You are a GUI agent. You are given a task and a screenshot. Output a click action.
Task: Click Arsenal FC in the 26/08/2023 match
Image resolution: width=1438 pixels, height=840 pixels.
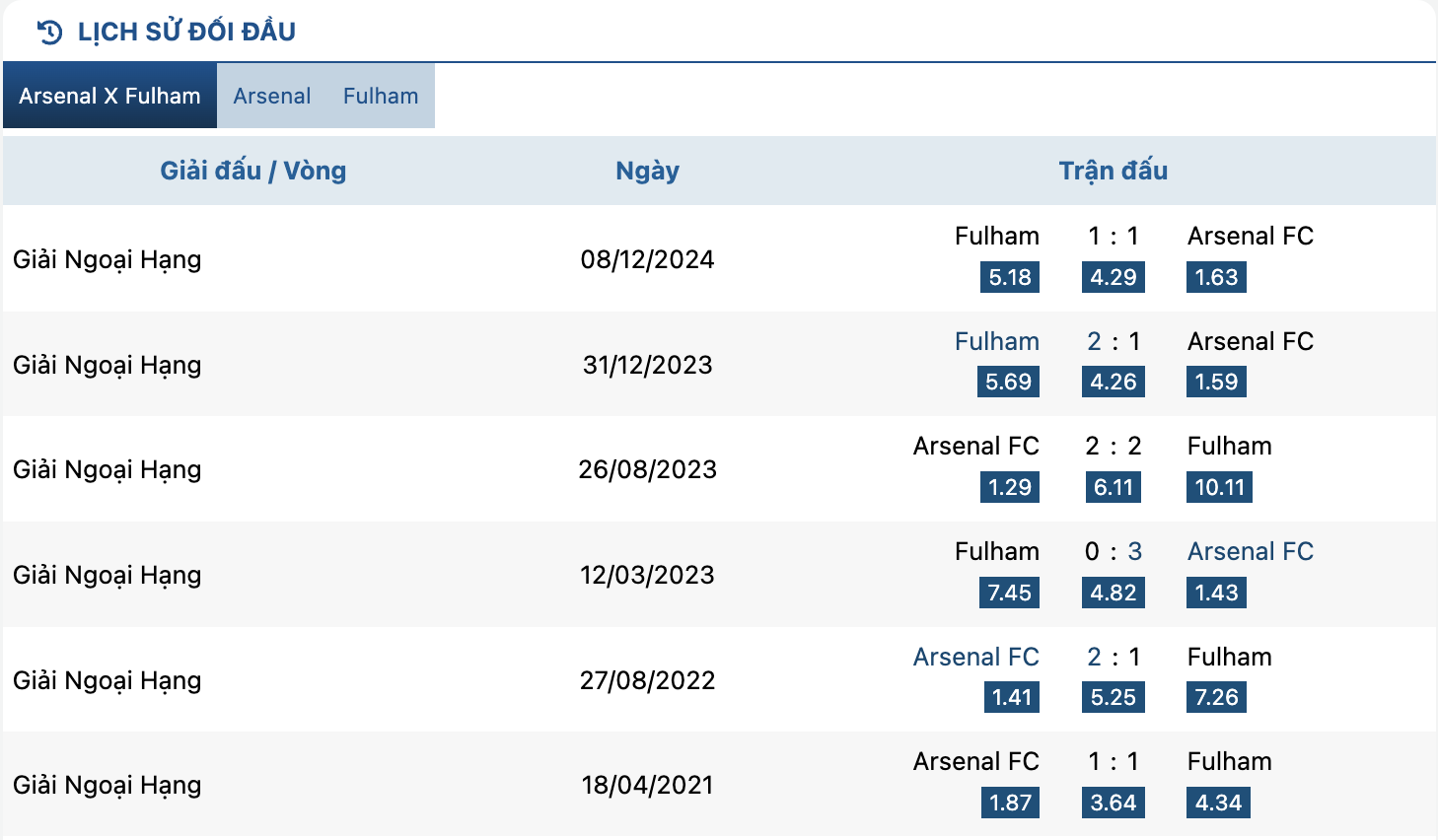[x=976, y=446]
